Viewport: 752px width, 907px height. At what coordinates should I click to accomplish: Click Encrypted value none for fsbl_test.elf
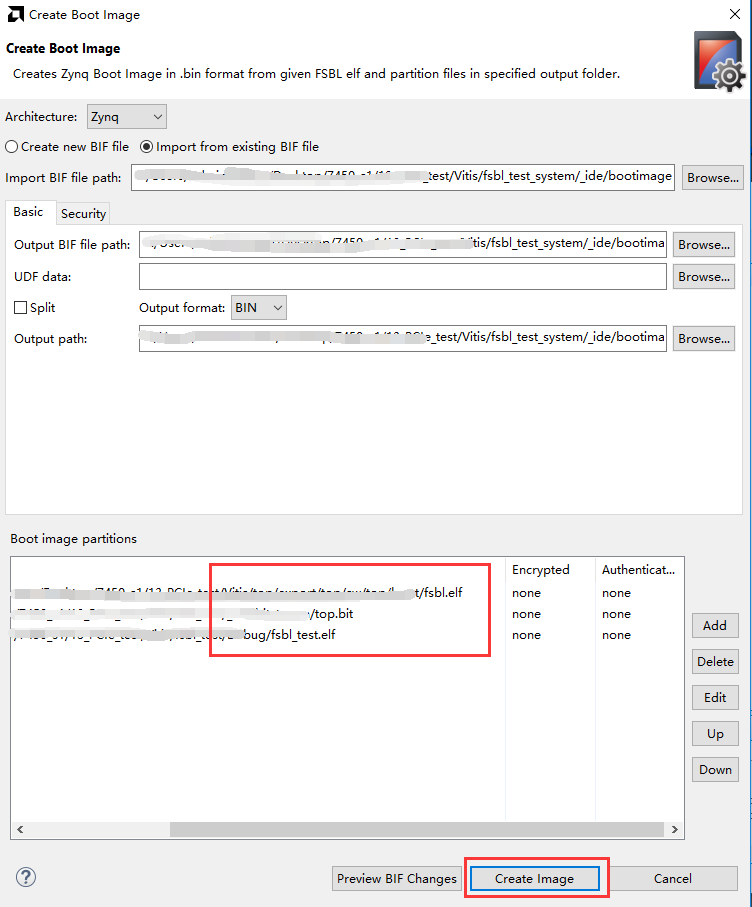point(526,635)
